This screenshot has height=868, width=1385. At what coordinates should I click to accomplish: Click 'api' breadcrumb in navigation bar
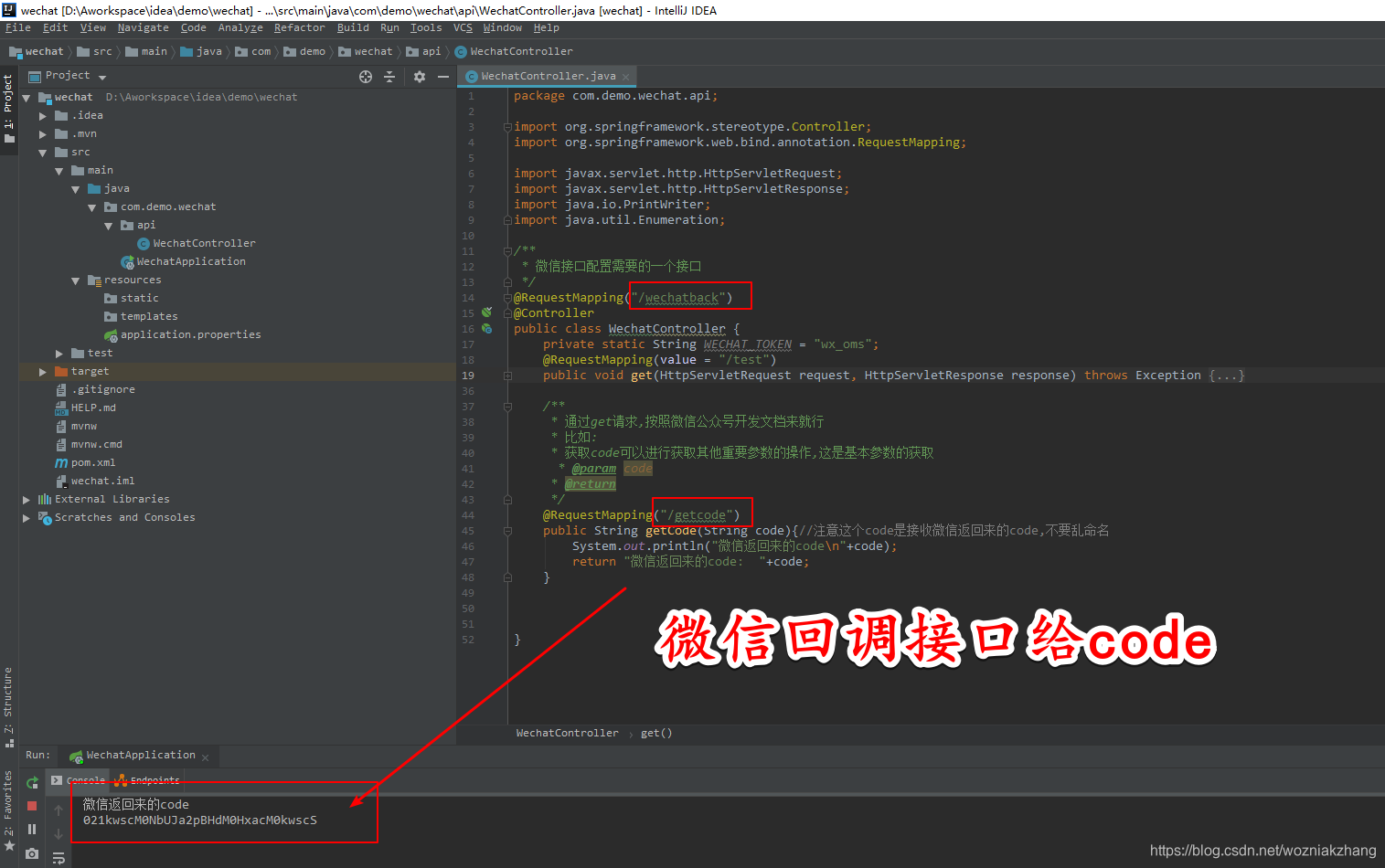[423, 52]
